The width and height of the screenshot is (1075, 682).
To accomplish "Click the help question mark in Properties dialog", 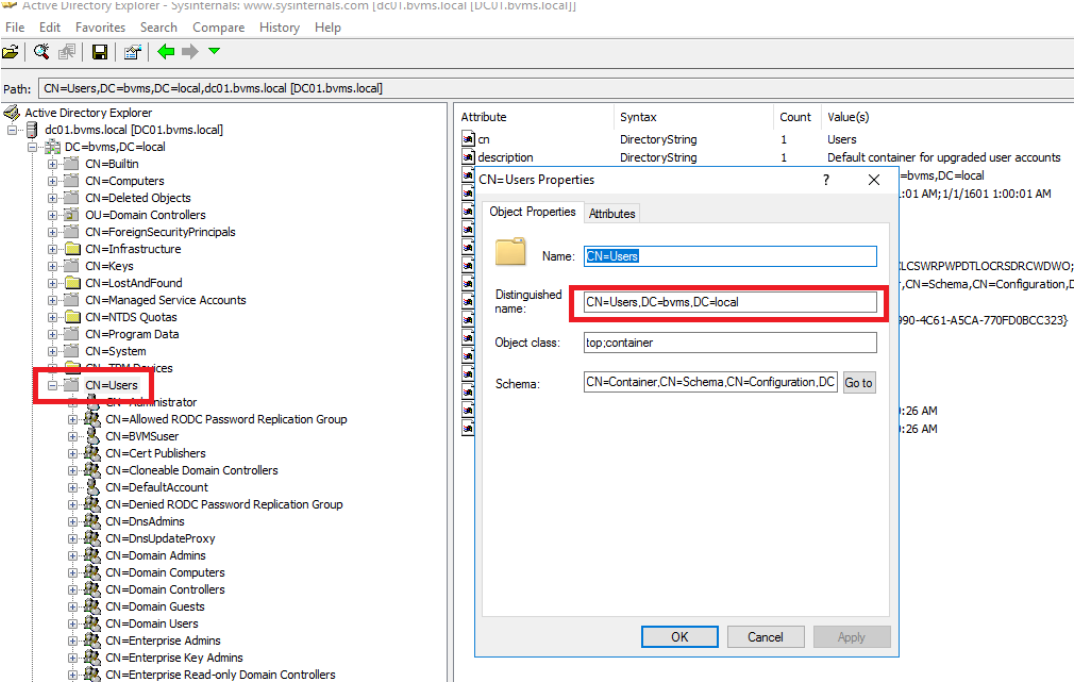I will pyautogui.click(x=826, y=180).
